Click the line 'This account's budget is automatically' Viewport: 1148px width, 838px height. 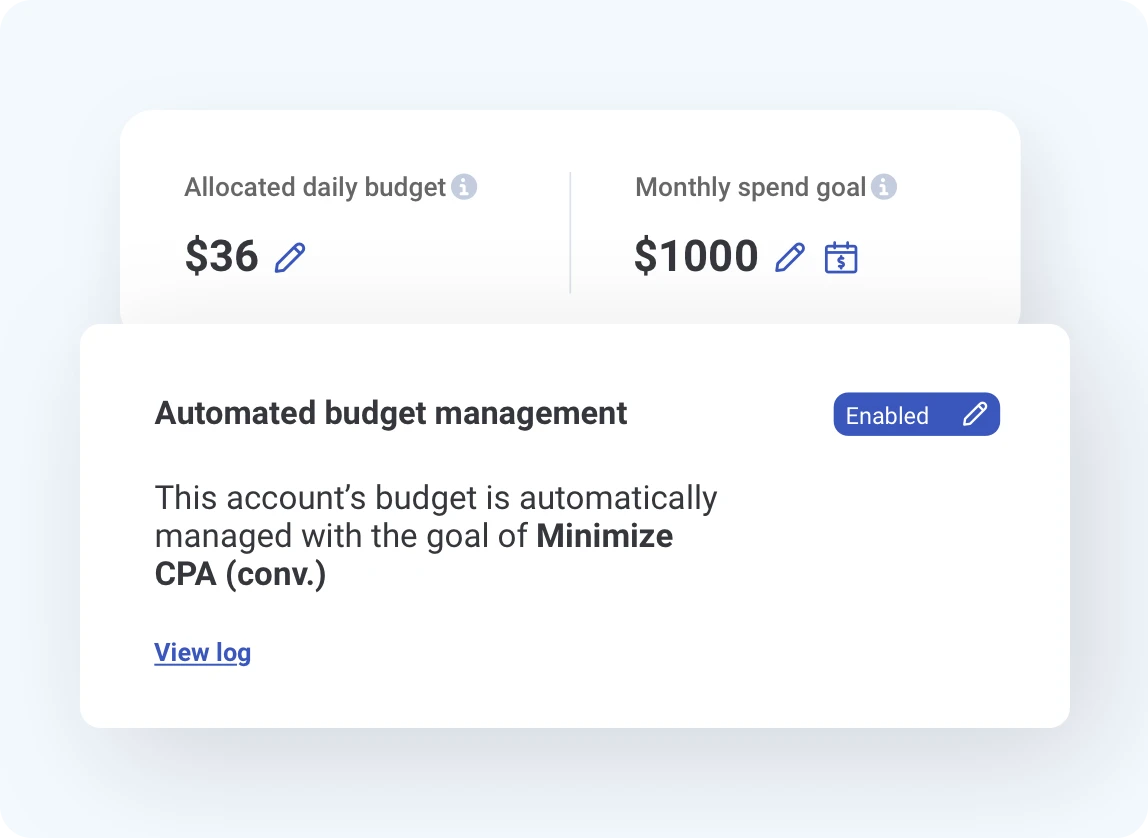tap(436, 498)
